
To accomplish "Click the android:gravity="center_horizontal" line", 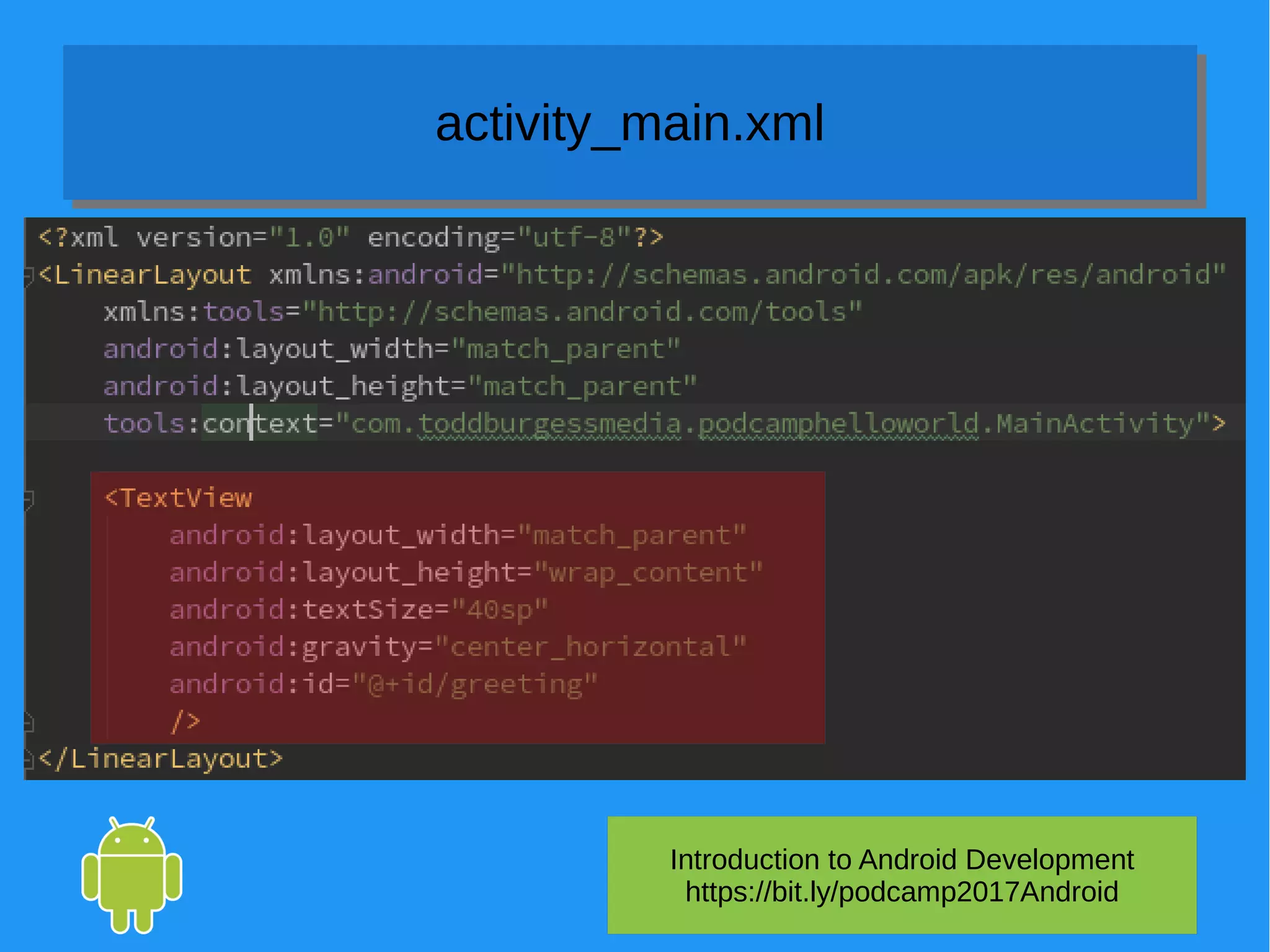I will tap(458, 647).
